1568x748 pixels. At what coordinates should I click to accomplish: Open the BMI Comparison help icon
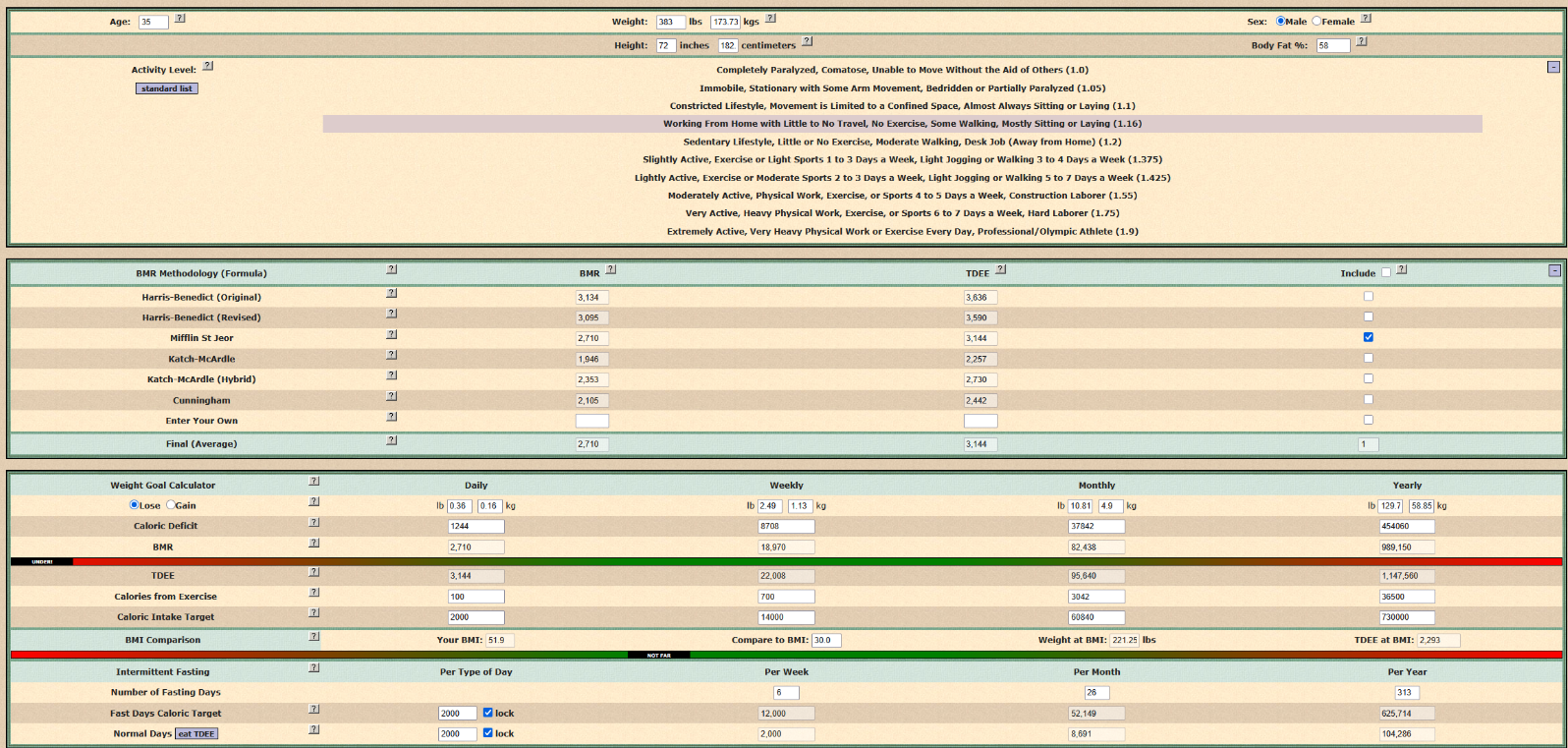click(313, 637)
